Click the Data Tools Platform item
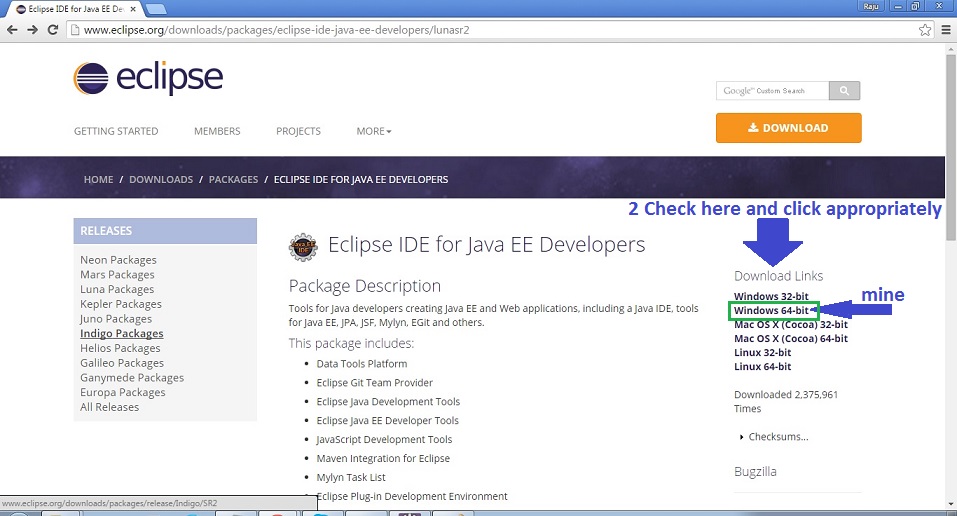The width and height of the screenshot is (957, 516). pos(361,363)
